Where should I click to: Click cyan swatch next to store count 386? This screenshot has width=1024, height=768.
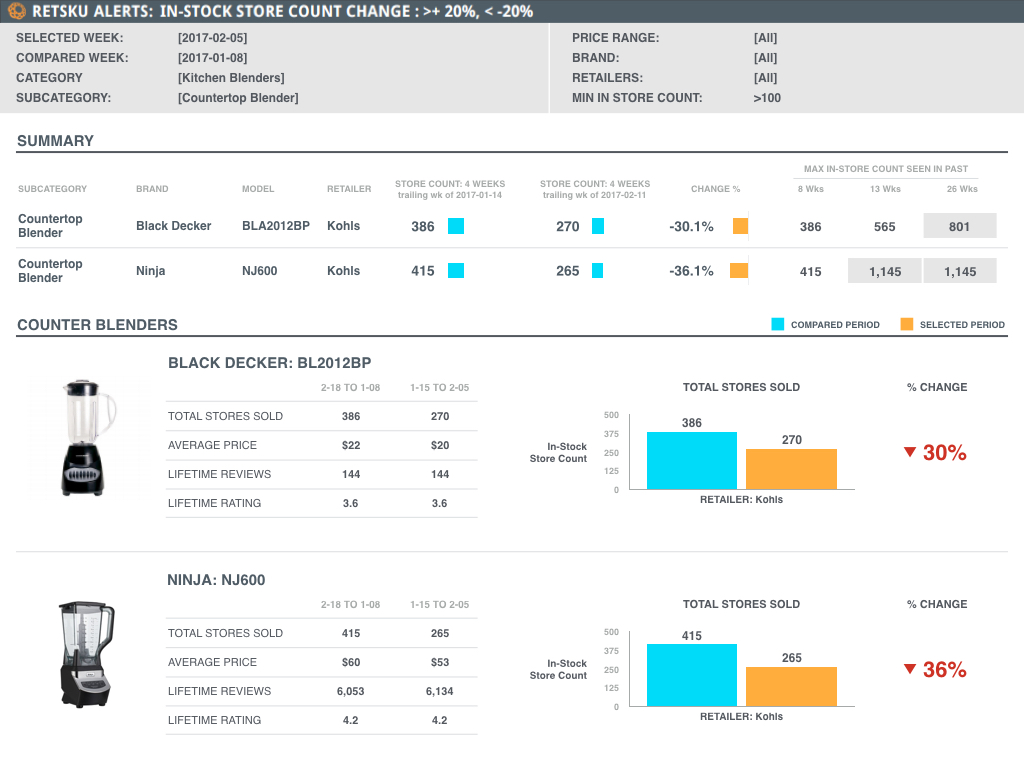tap(456, 226)
